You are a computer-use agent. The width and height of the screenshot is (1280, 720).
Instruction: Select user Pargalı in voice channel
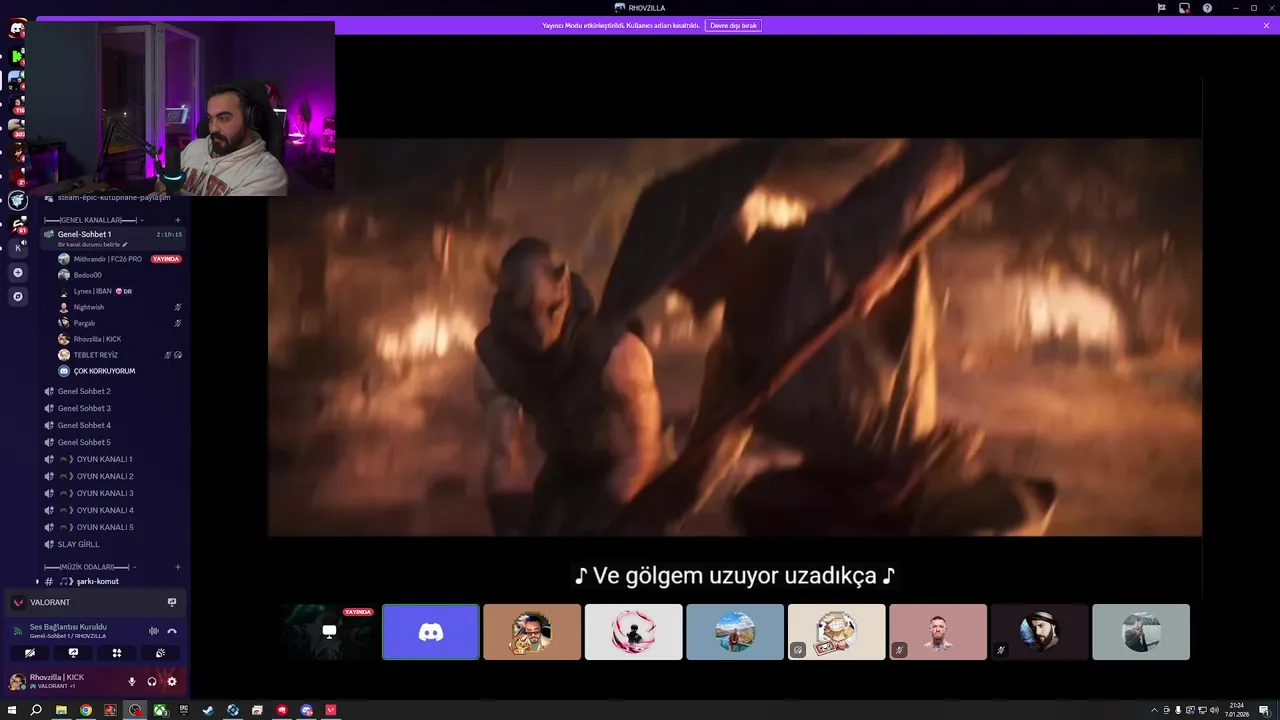click(84, 323)
